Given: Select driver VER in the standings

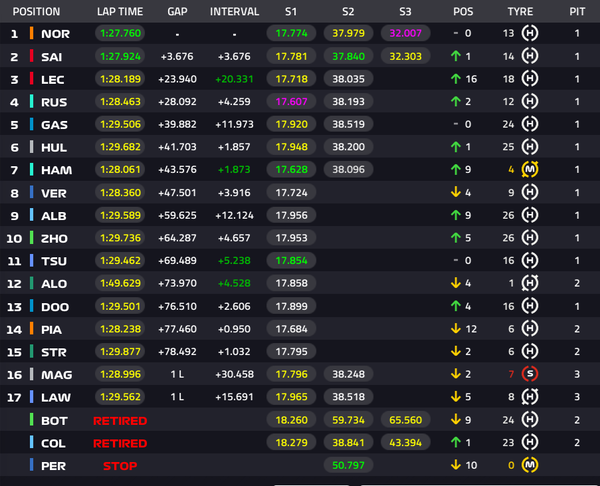Looking at the screenshot, I should click(54, 193).
